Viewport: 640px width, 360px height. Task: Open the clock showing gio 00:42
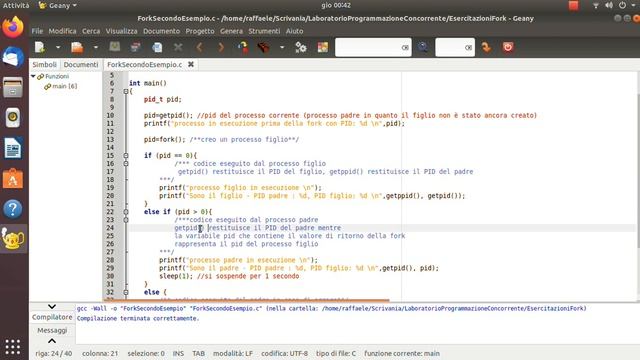tap(336, 5)
